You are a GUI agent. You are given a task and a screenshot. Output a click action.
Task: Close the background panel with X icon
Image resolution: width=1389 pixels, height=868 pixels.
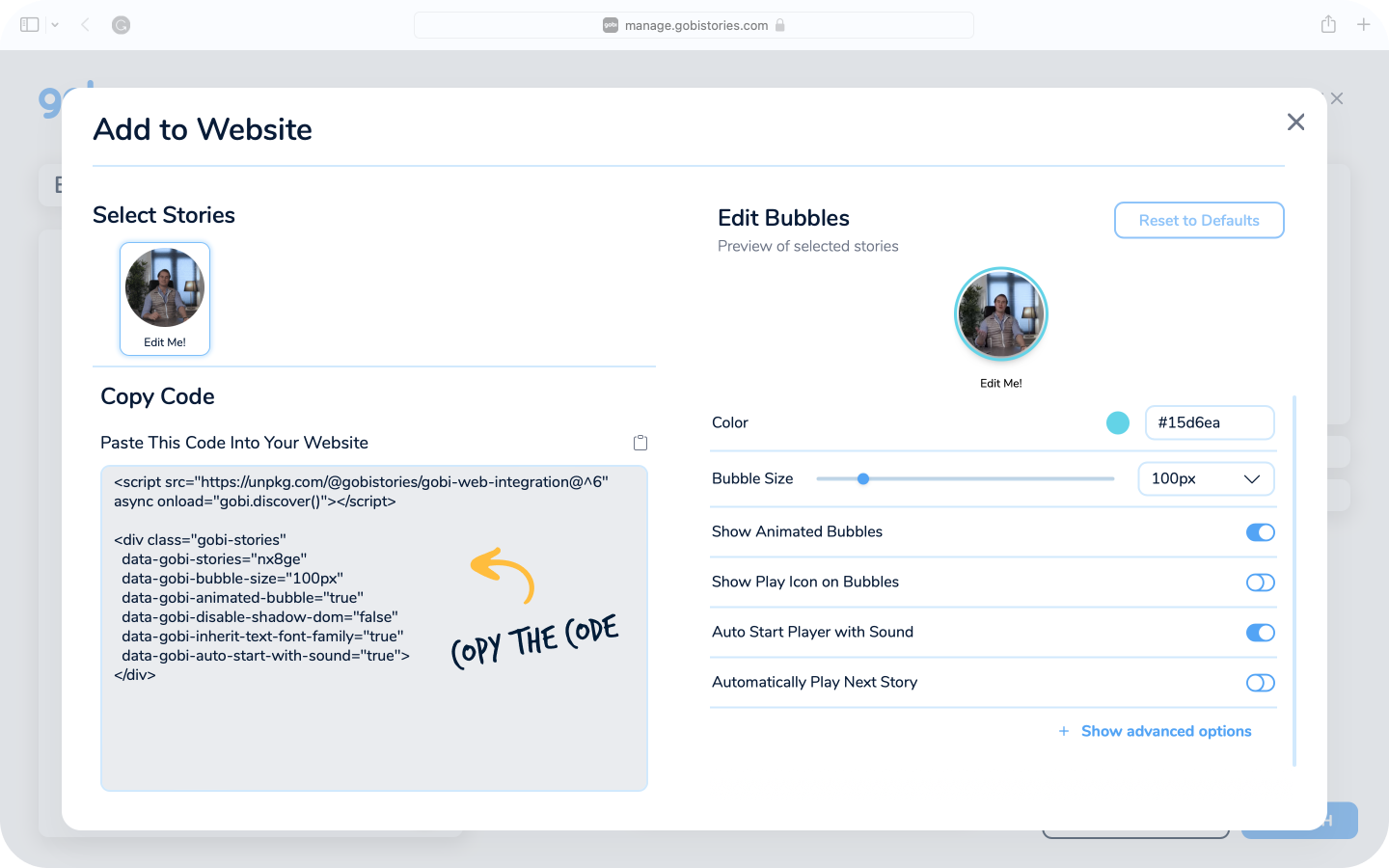coord(1337,98)
